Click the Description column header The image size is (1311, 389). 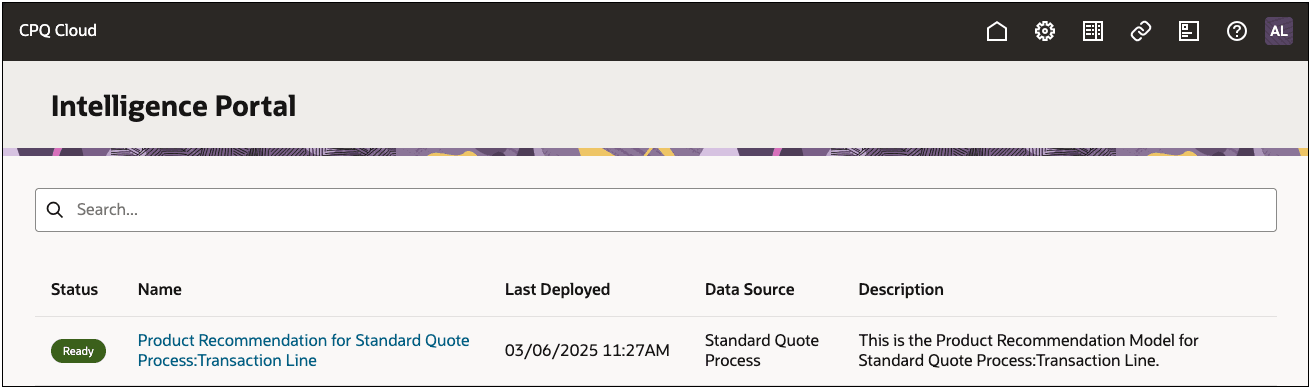(901, 289)
